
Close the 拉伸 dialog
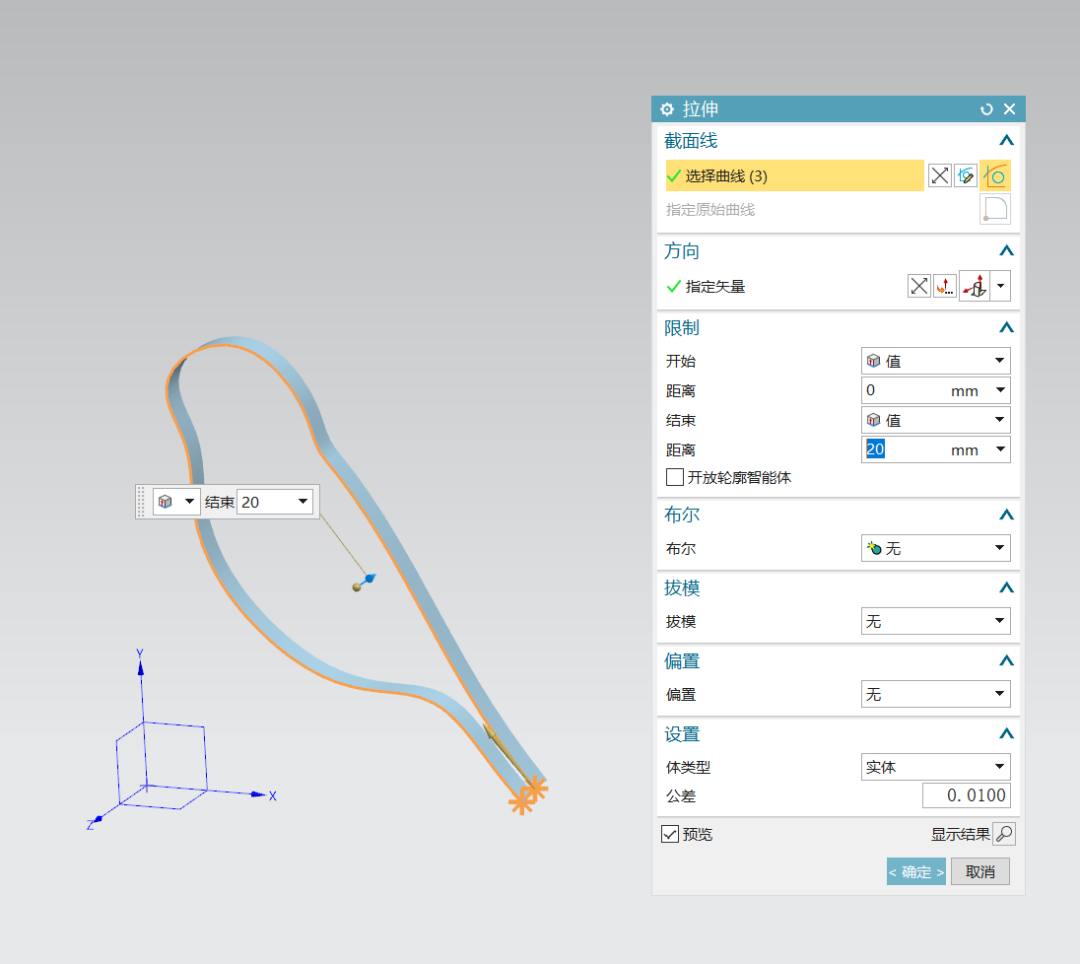point(1010,109)
